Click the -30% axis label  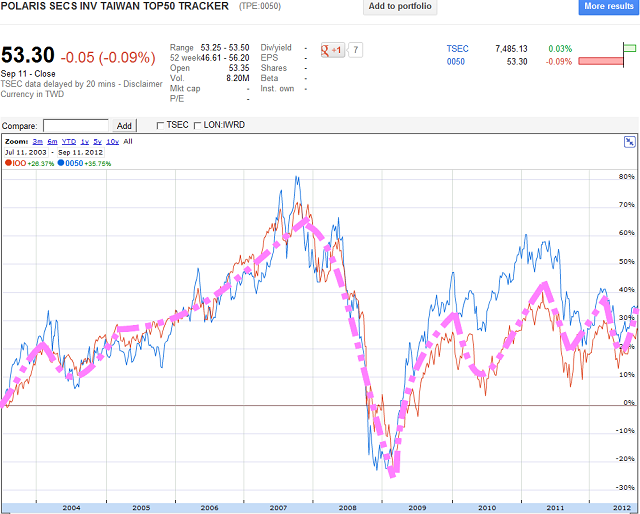(625, 487)
